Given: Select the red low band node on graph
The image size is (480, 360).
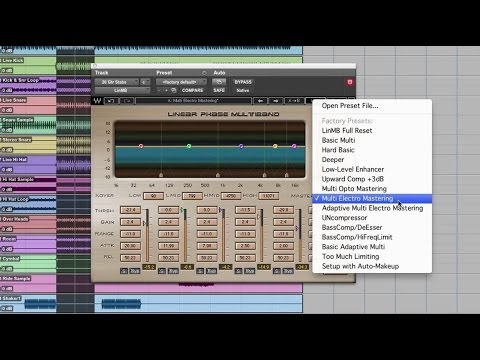Looking at the screenshot, I should [141, 146].
